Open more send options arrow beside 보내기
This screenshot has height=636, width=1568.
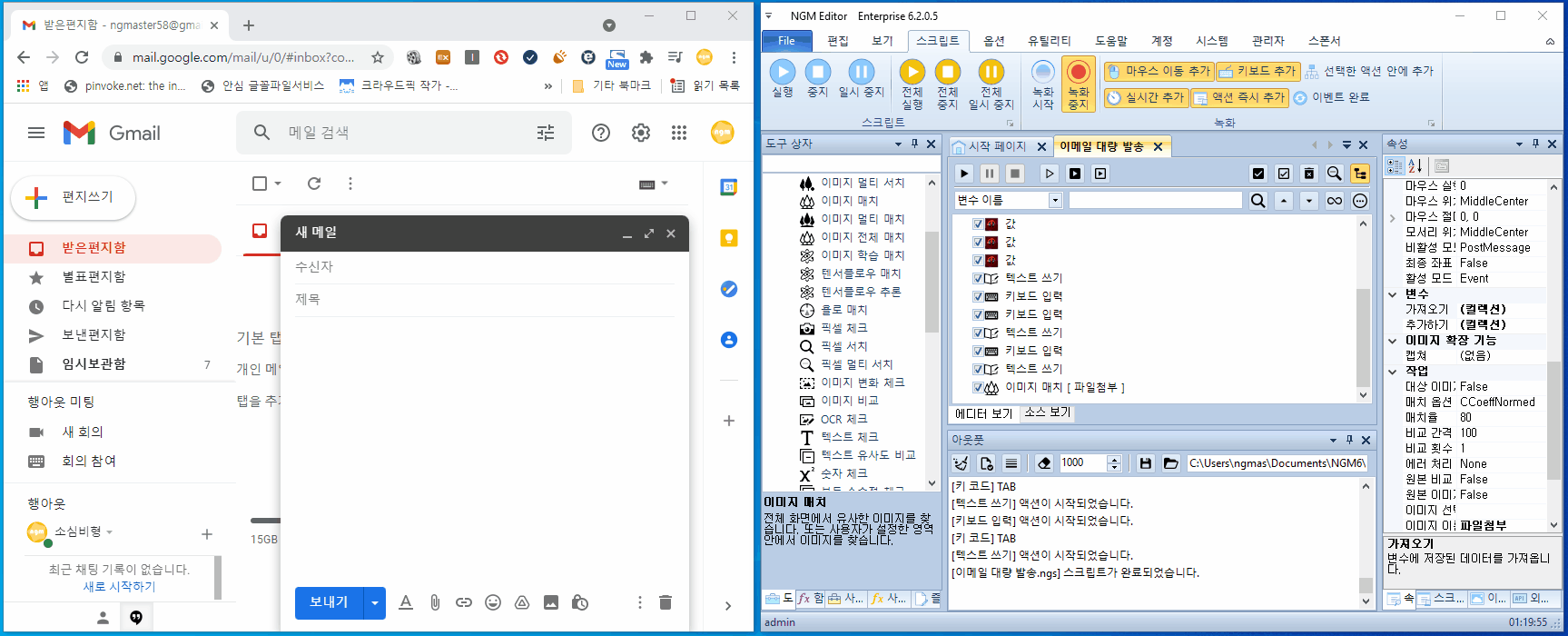pos(374,602)
